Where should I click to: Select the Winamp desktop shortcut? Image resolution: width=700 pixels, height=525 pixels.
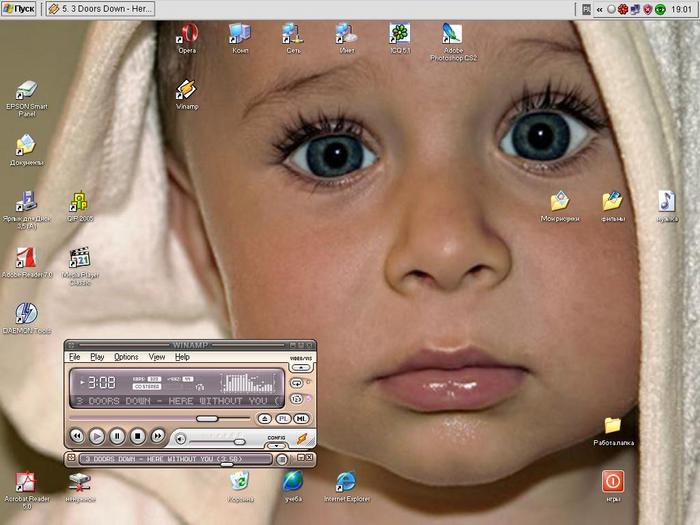point(187,94)
